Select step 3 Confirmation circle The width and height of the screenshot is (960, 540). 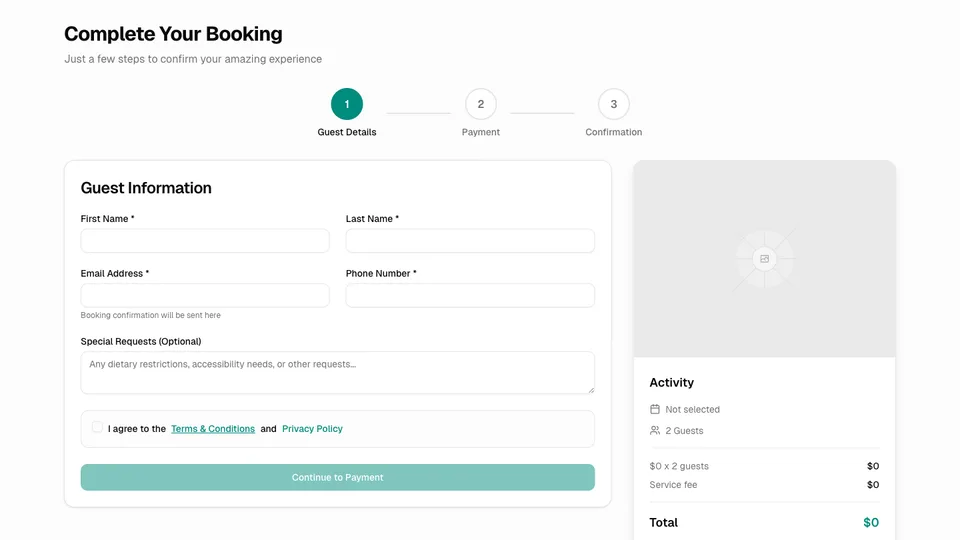coord(613,104)
